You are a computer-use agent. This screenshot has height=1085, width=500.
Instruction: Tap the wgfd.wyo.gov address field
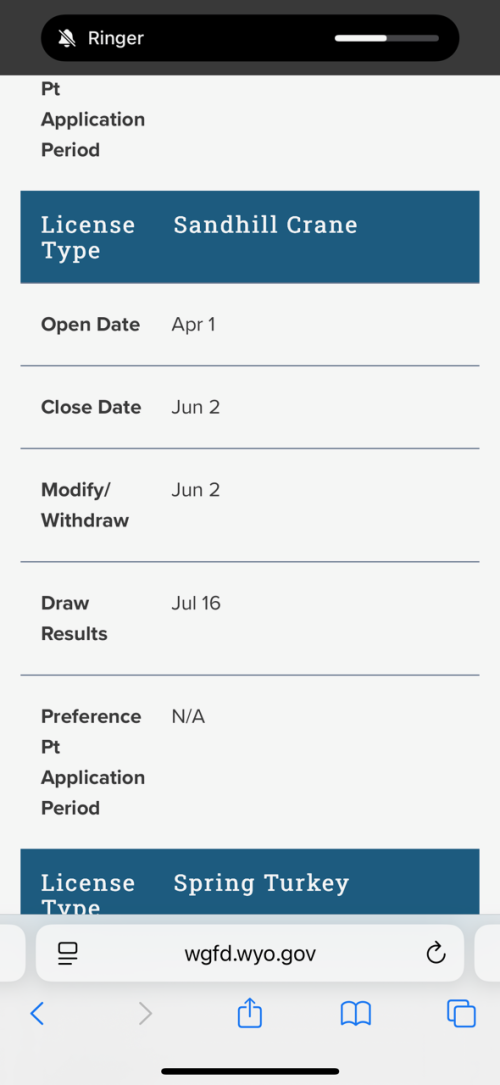pos(250,954)
